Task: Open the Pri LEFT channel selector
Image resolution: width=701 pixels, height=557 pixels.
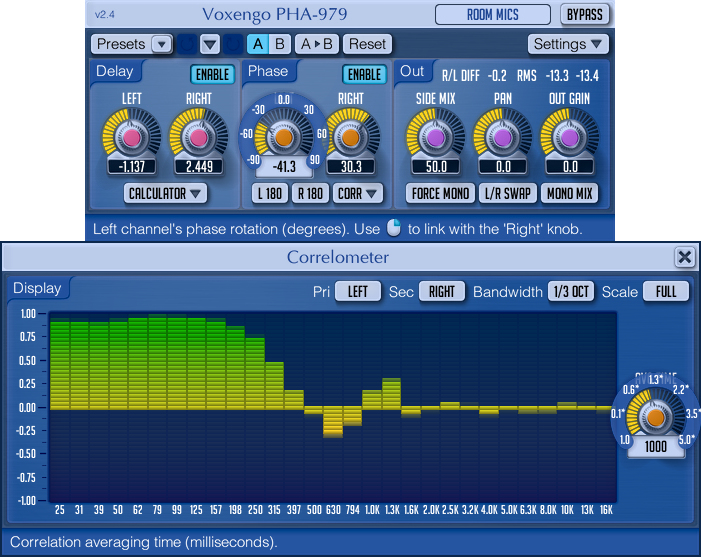Action: point(358,292)
